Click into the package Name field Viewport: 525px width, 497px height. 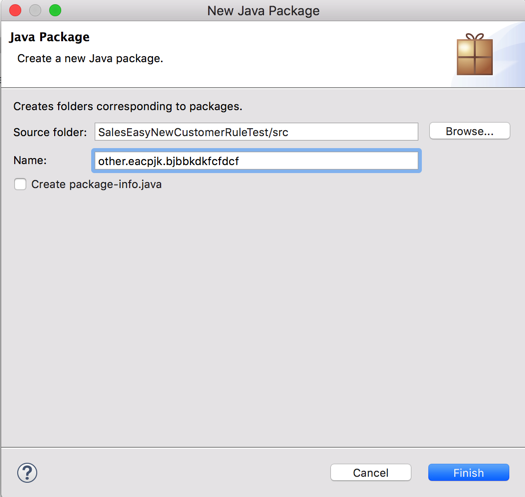256,161
